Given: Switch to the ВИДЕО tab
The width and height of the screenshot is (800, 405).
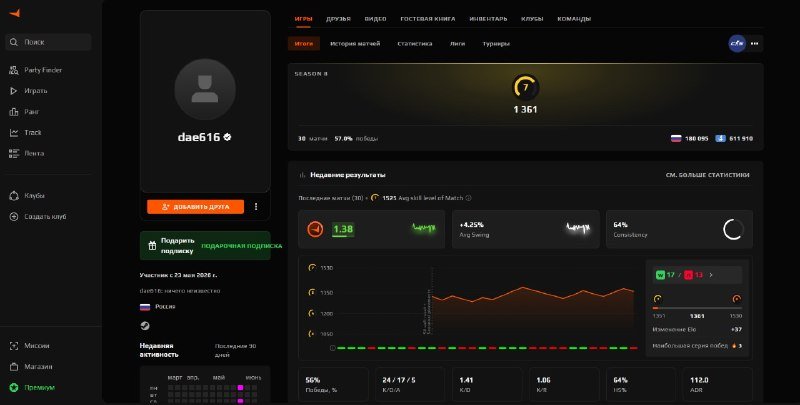Looking at the screenshot, I should click(x=375, y=19).
